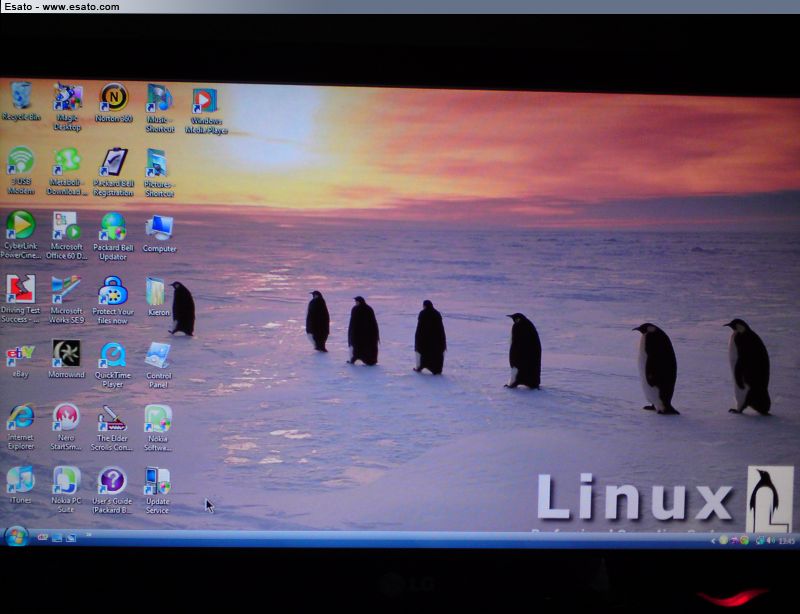Open Norton 360 desktop icon
Image resolution: width=800 pixels, height=614 pixels.
coord(113,103)
